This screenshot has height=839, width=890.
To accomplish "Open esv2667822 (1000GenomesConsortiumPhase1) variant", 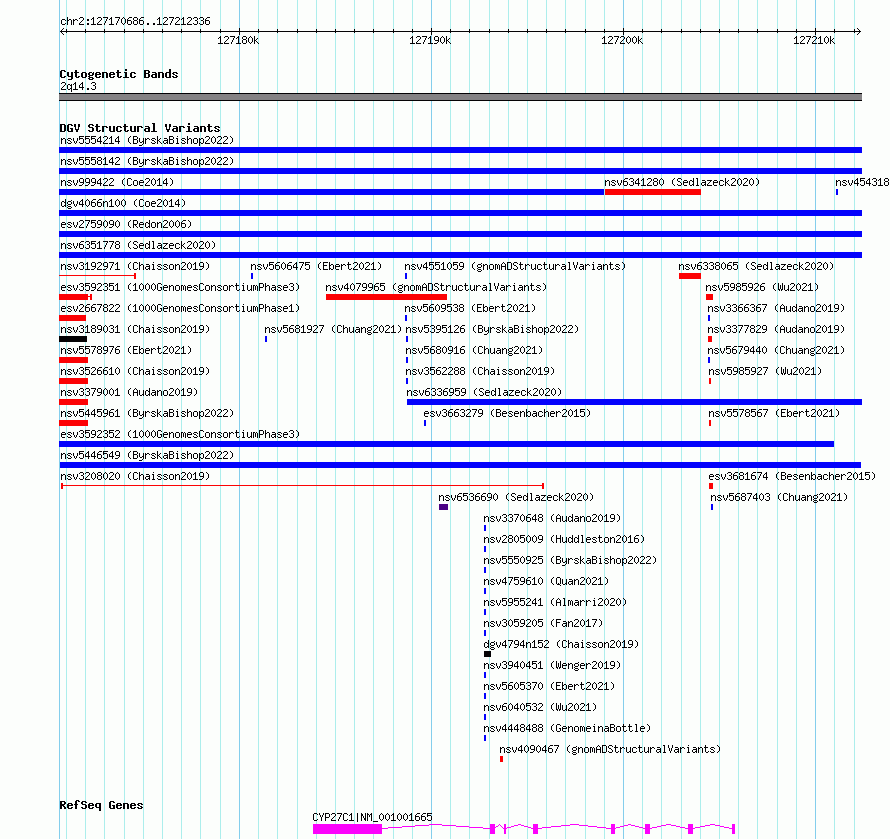I will click(x=180, y=308).
